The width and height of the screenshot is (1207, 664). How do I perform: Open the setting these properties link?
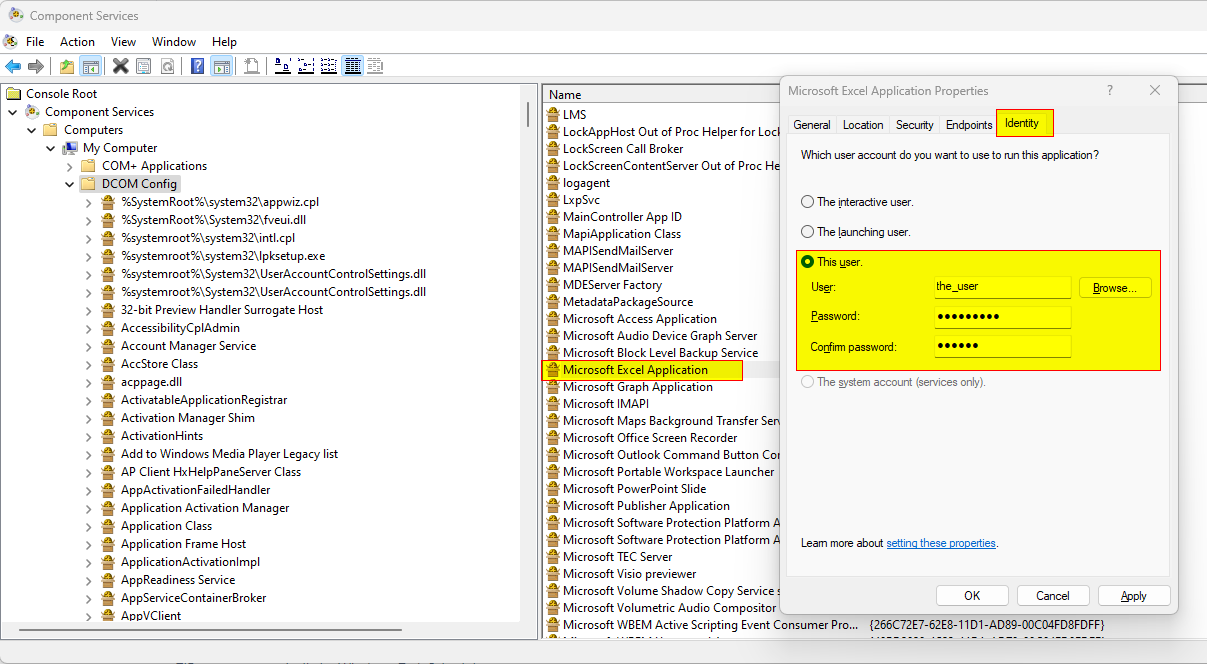coord(941,543)
